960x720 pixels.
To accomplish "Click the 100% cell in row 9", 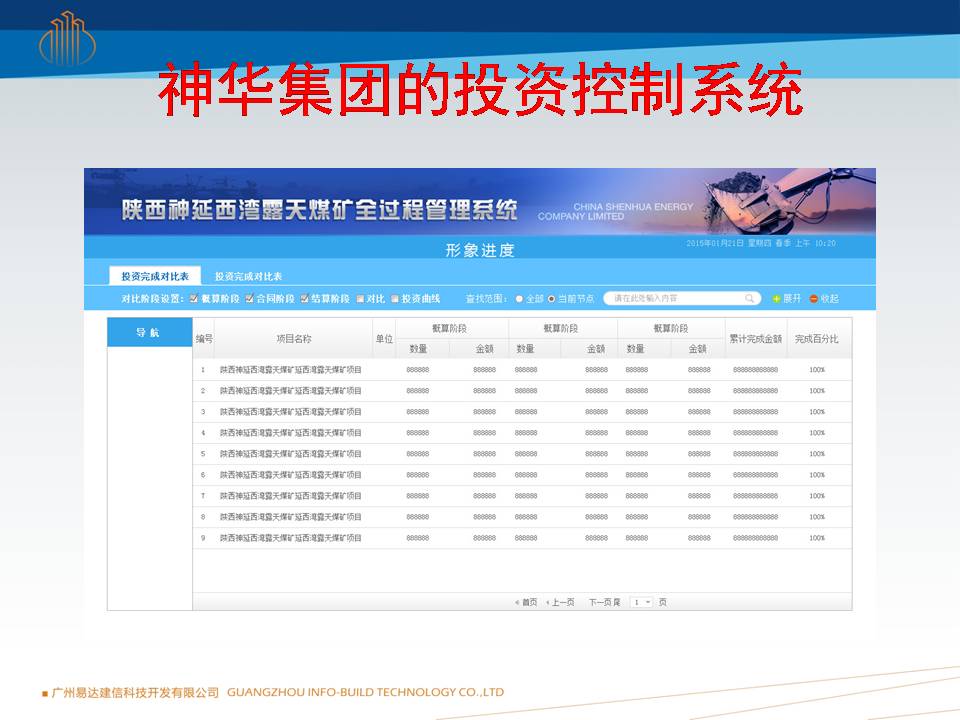I will point(817,538).
